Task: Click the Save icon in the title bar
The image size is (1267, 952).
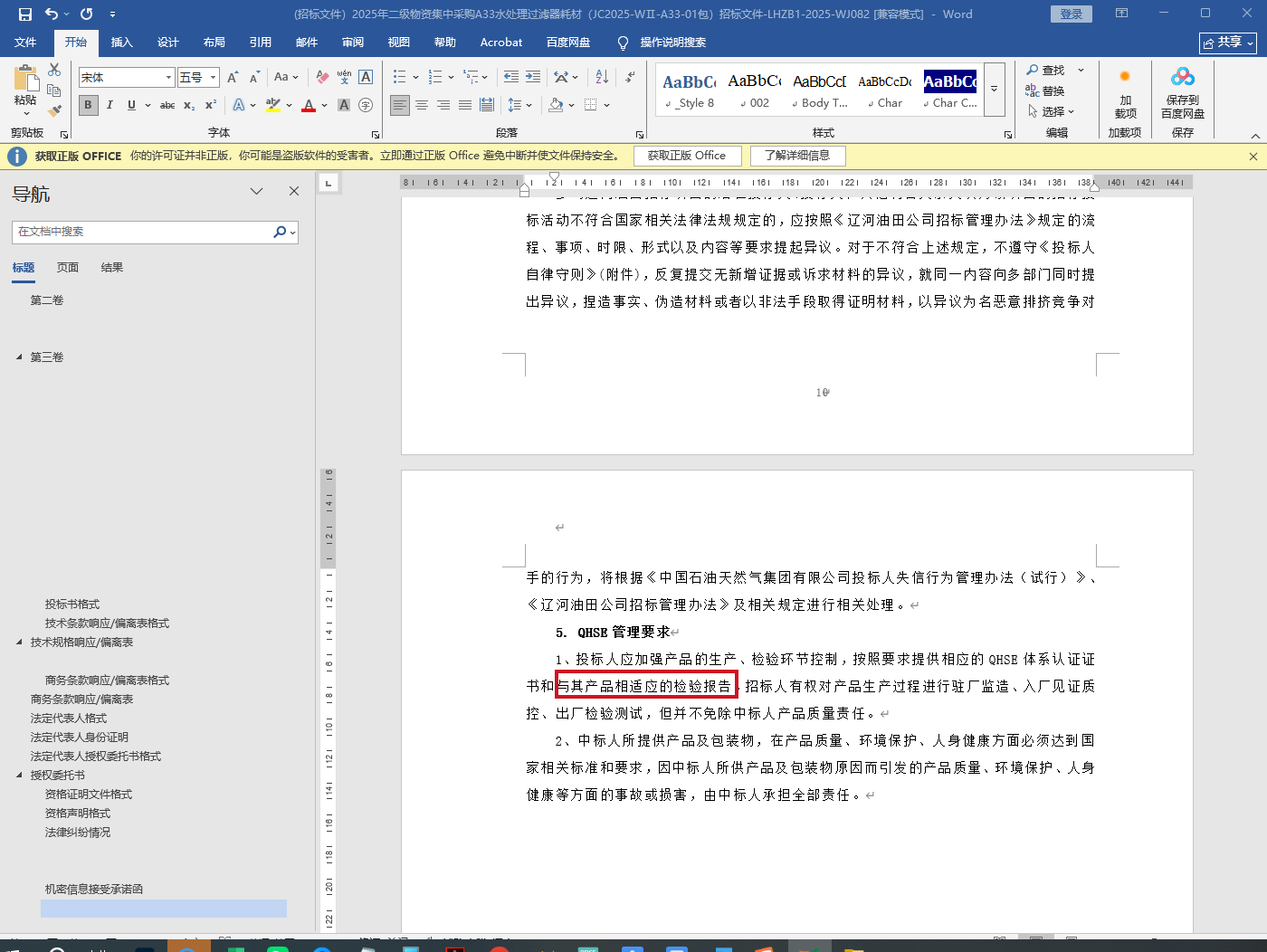Action: [25, 14]
